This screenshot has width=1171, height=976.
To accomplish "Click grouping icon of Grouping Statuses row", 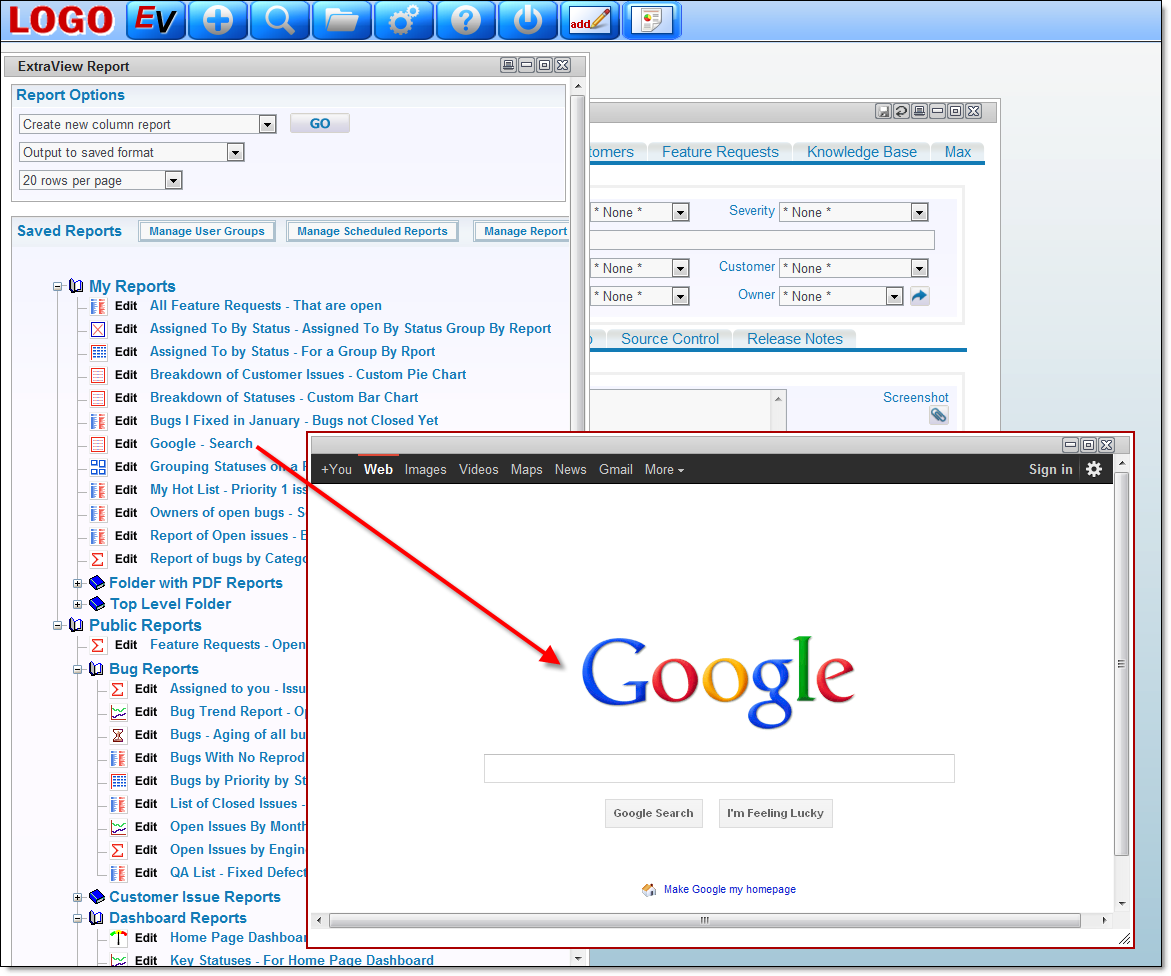I will [98, 467].
